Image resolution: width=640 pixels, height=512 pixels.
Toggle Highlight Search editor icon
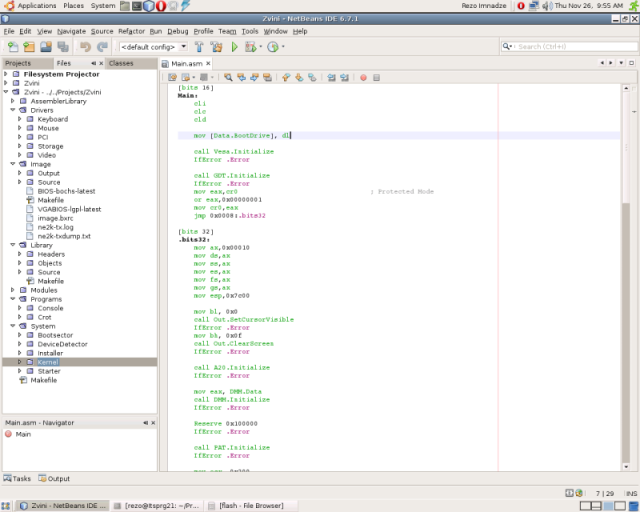(x=267, y=77)
